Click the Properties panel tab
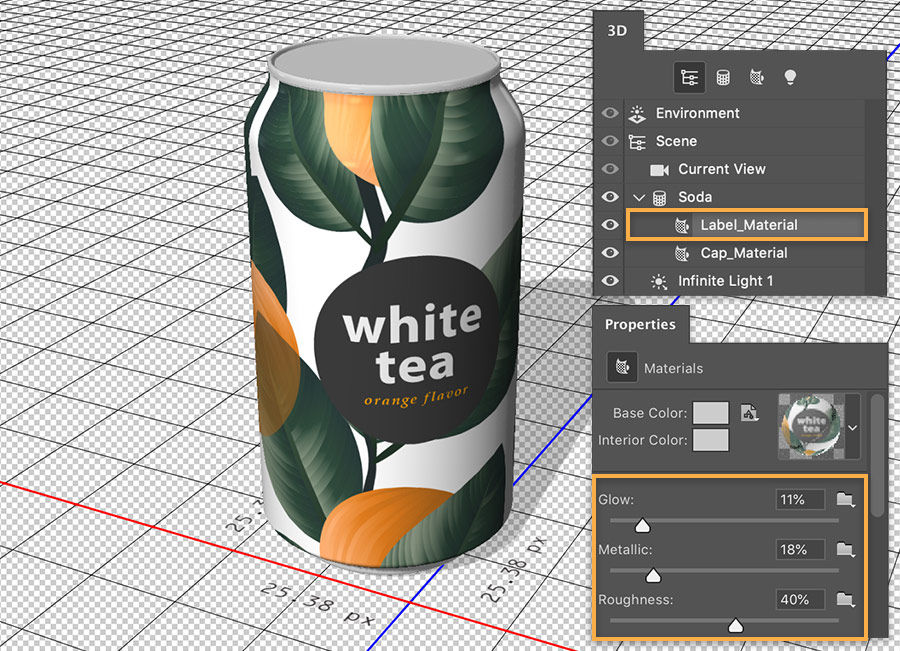Viewport: 900px width, 651px height. tap(641, 324)
